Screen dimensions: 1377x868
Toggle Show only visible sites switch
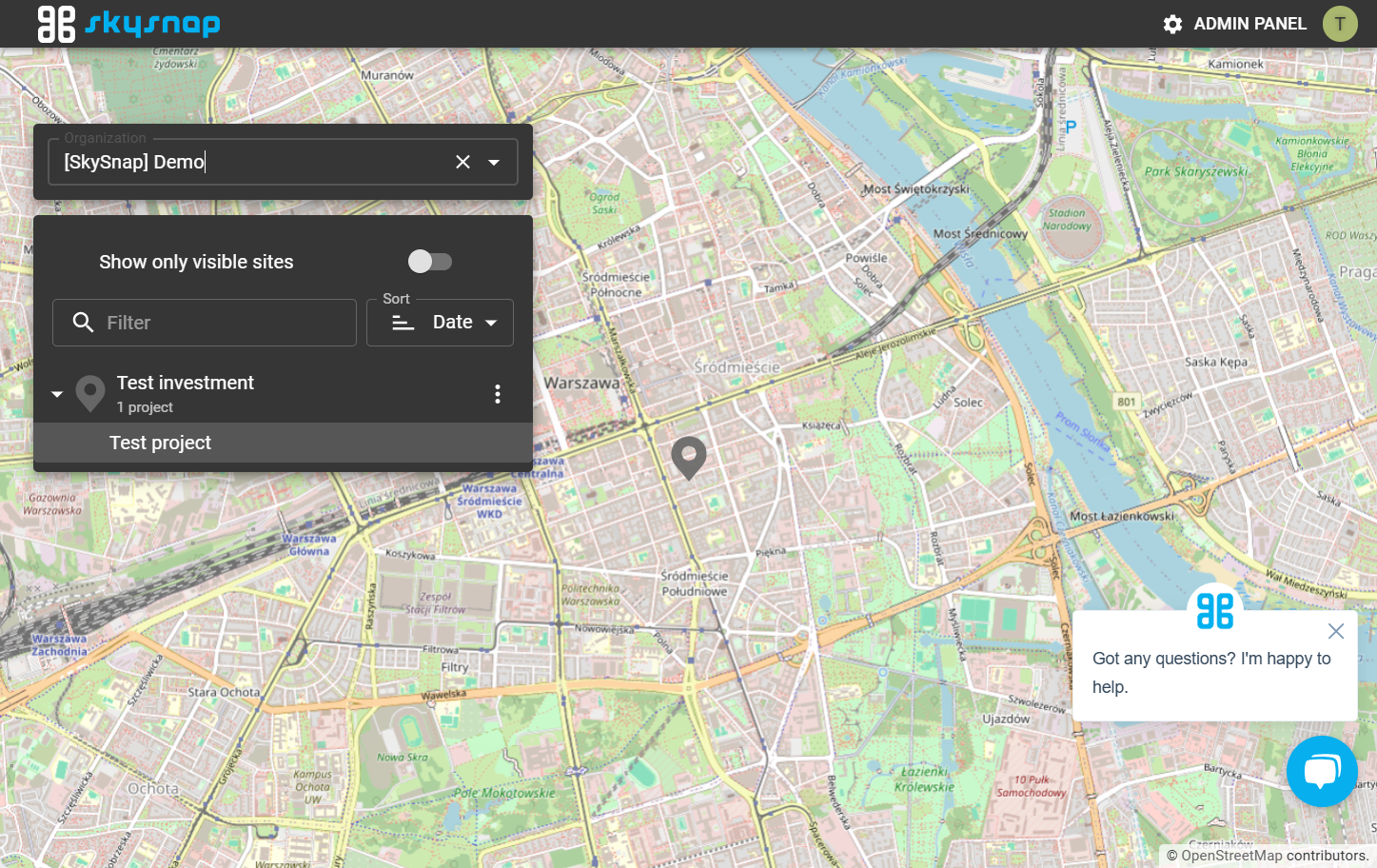pos(429,261)
